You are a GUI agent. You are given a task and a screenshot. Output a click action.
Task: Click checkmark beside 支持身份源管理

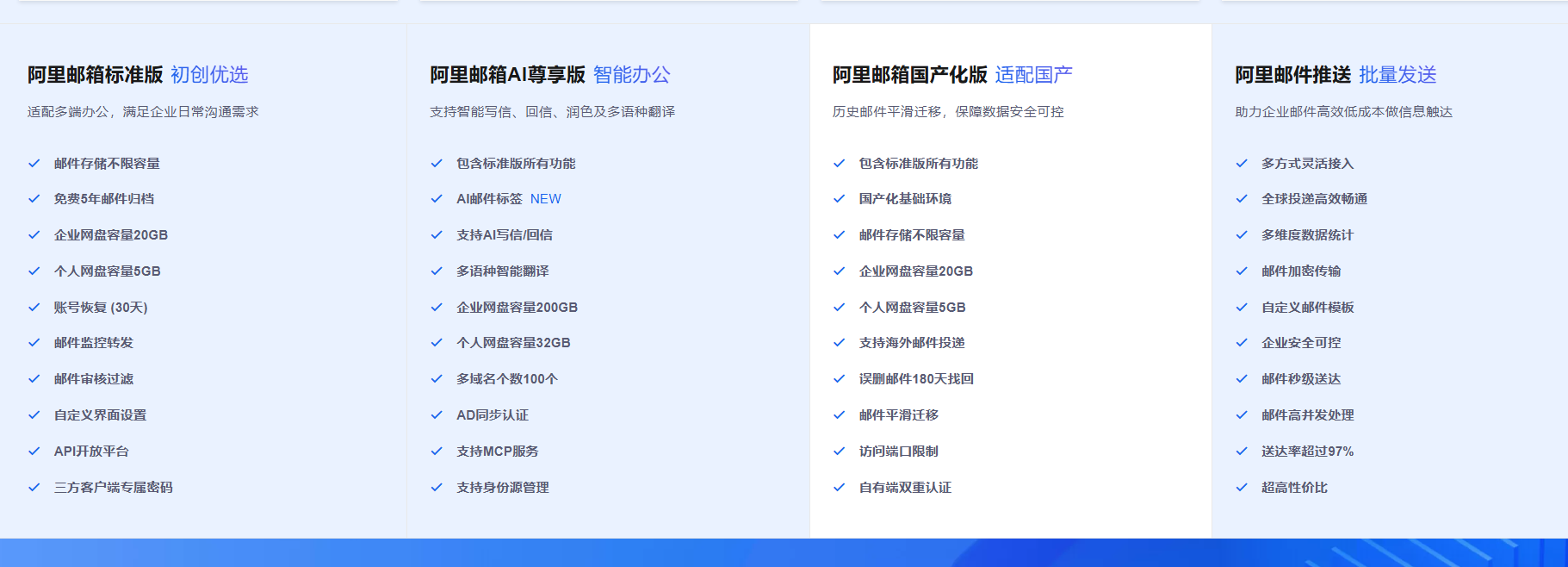437,488
